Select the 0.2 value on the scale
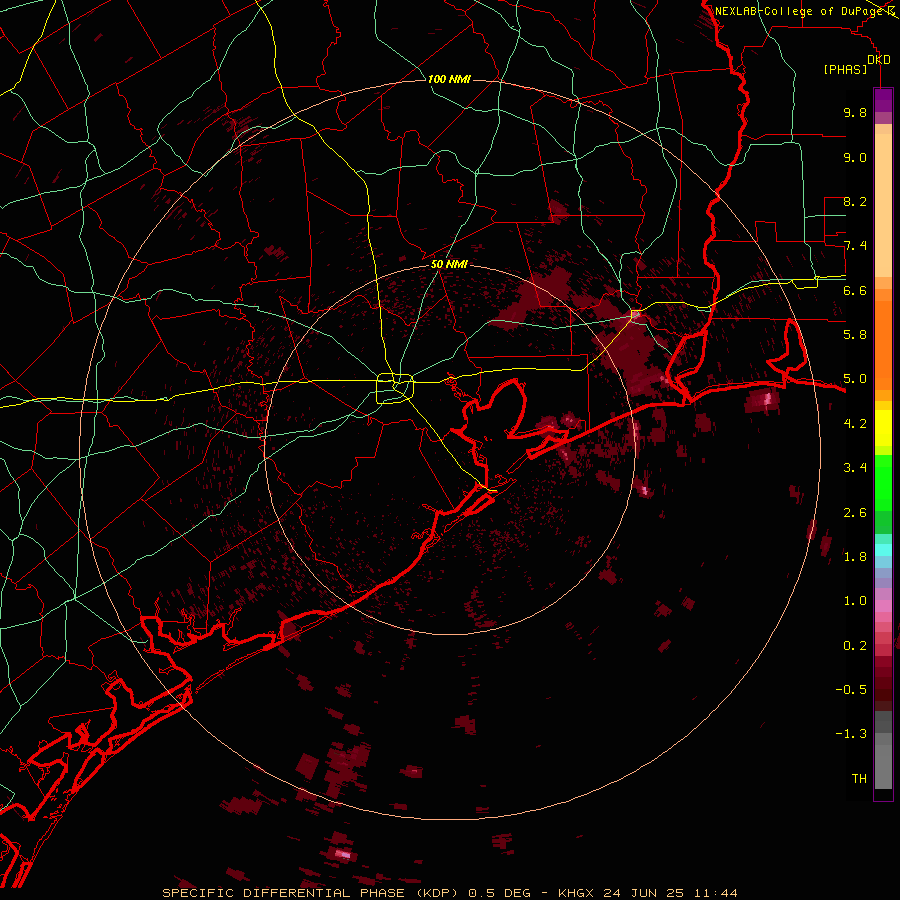The width and height of the screenshot is (900, 900). click(855, 646)
